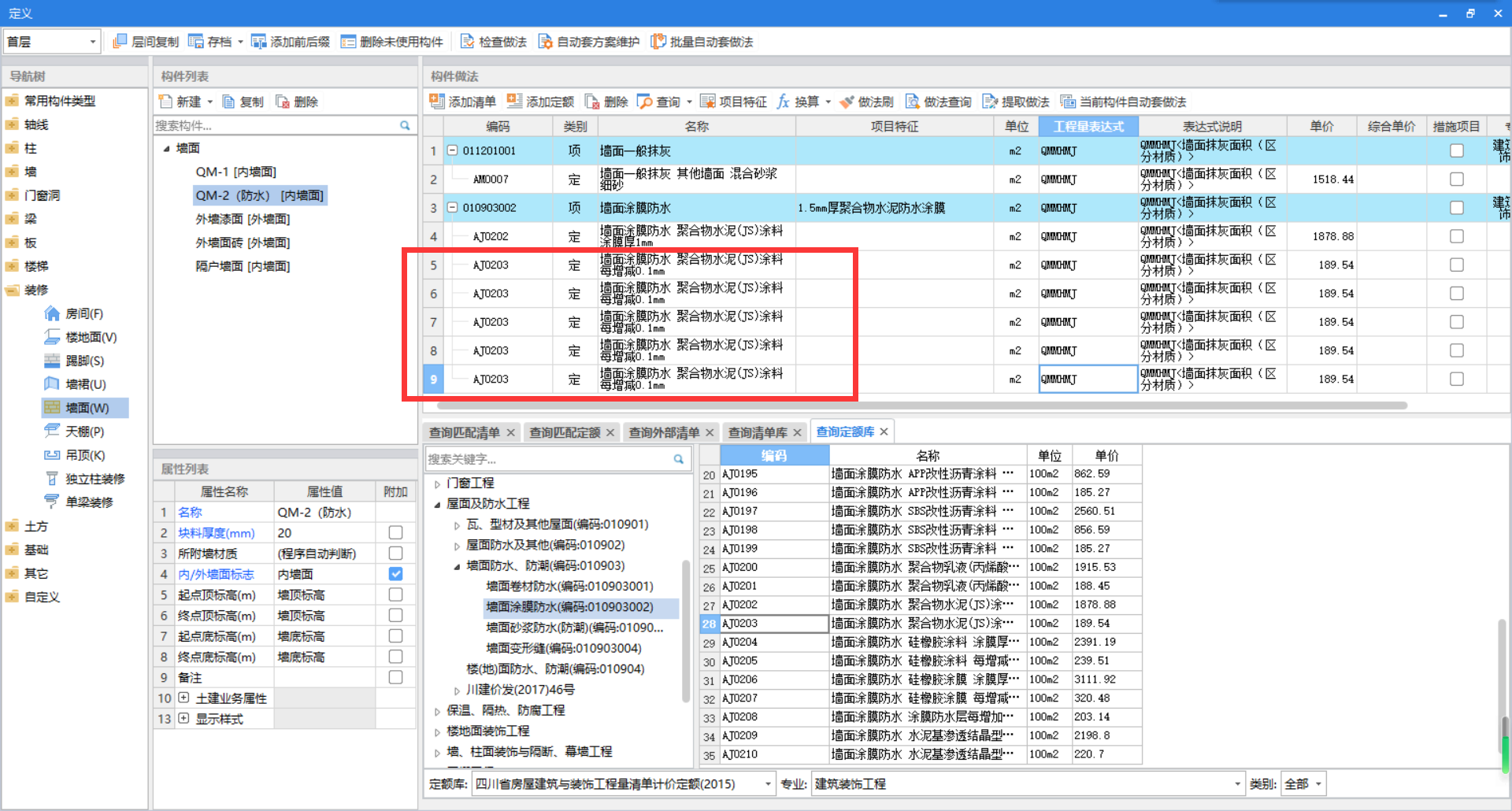Click the 添加清单 icon

[436, 102]
